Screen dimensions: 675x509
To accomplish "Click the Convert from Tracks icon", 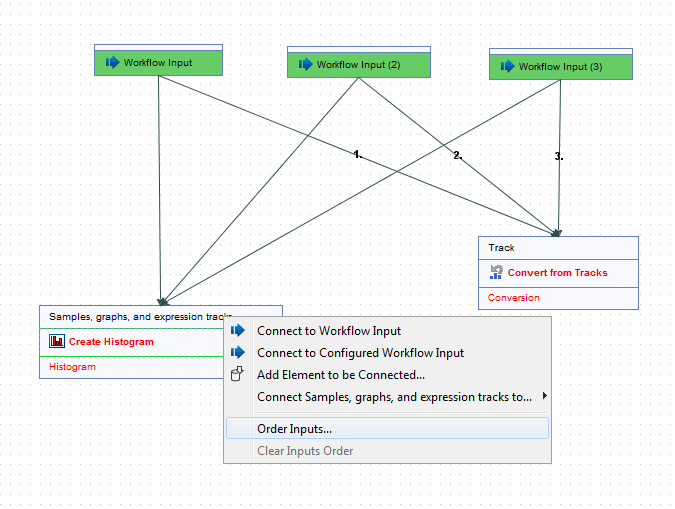I will [496, 272].
